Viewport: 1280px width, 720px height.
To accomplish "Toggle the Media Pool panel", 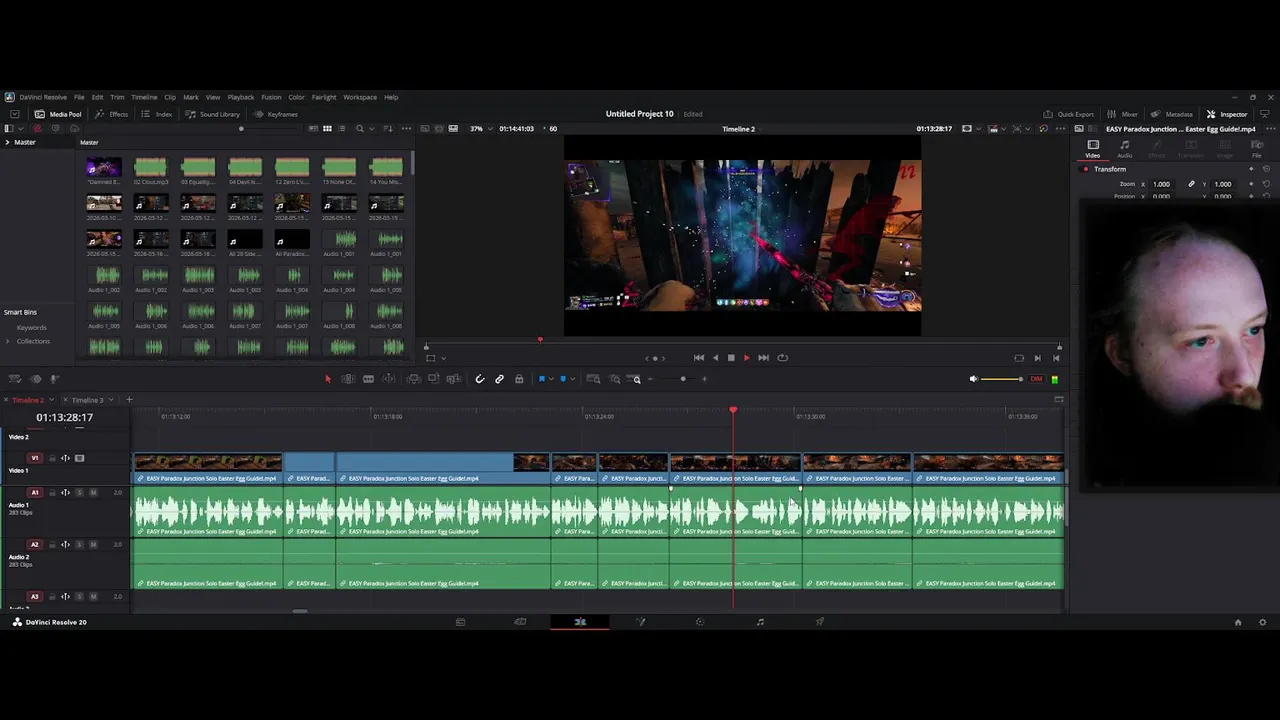I will (x=58, y=114).
